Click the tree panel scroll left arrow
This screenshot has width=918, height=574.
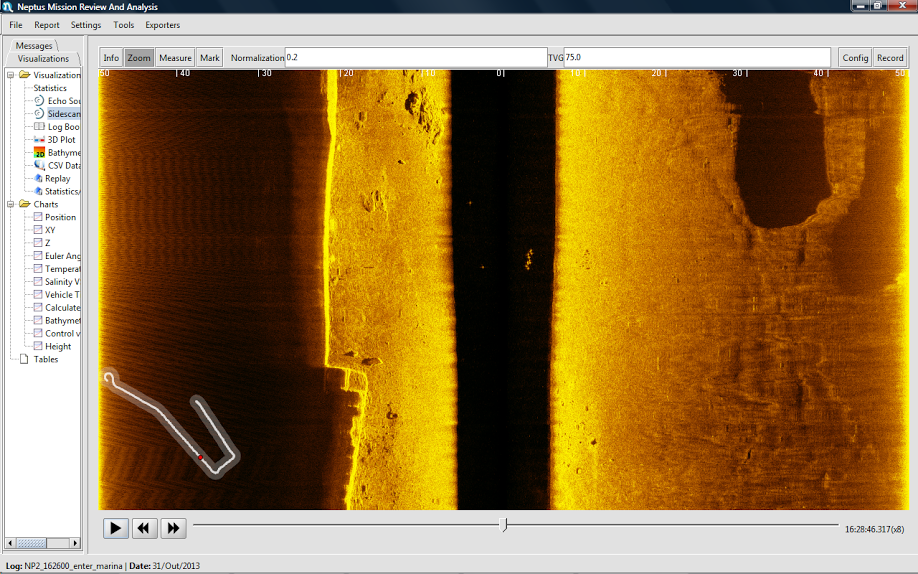(10, 543)
